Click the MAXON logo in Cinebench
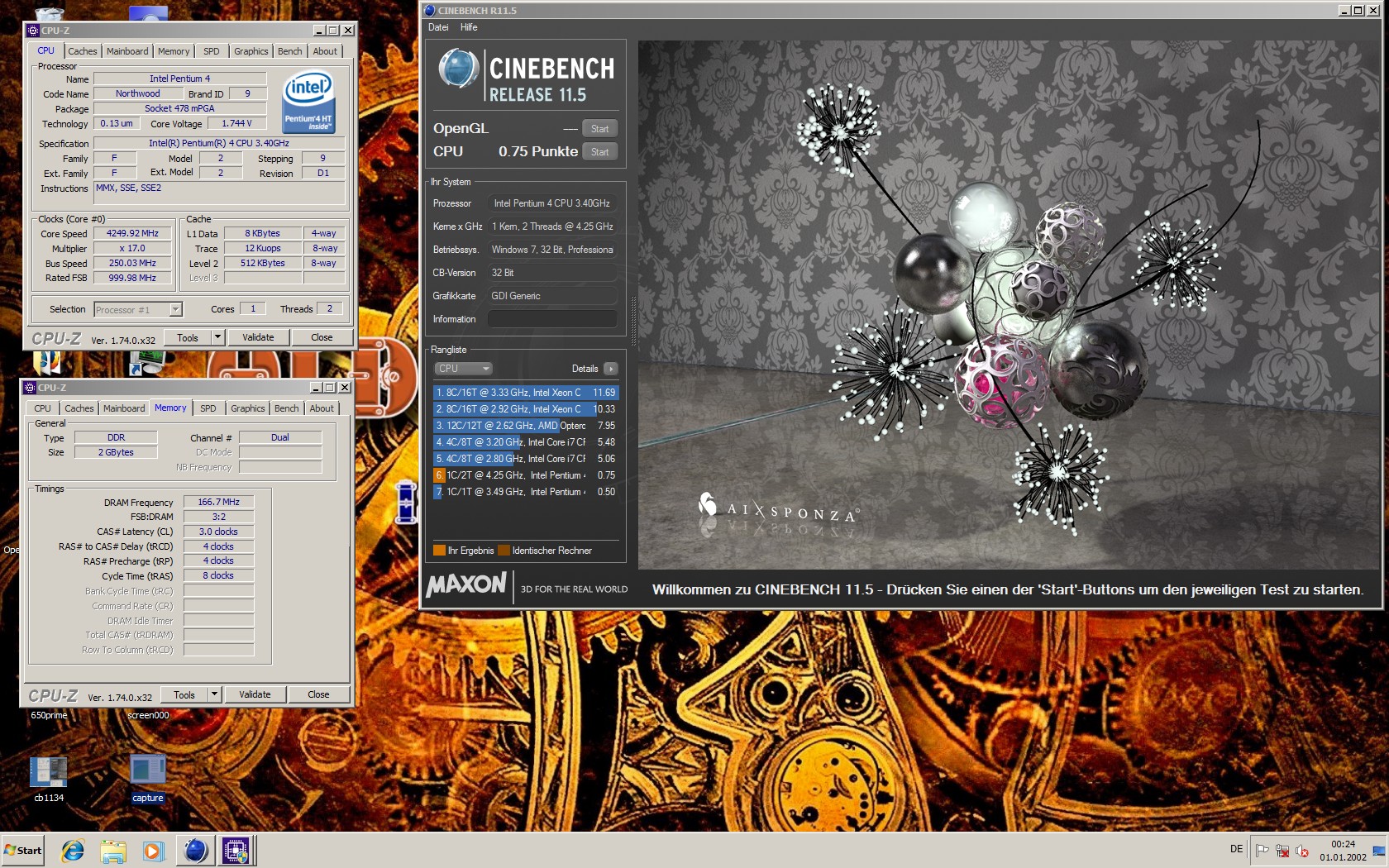This screenshot has width=1389, height=868. 466,584
